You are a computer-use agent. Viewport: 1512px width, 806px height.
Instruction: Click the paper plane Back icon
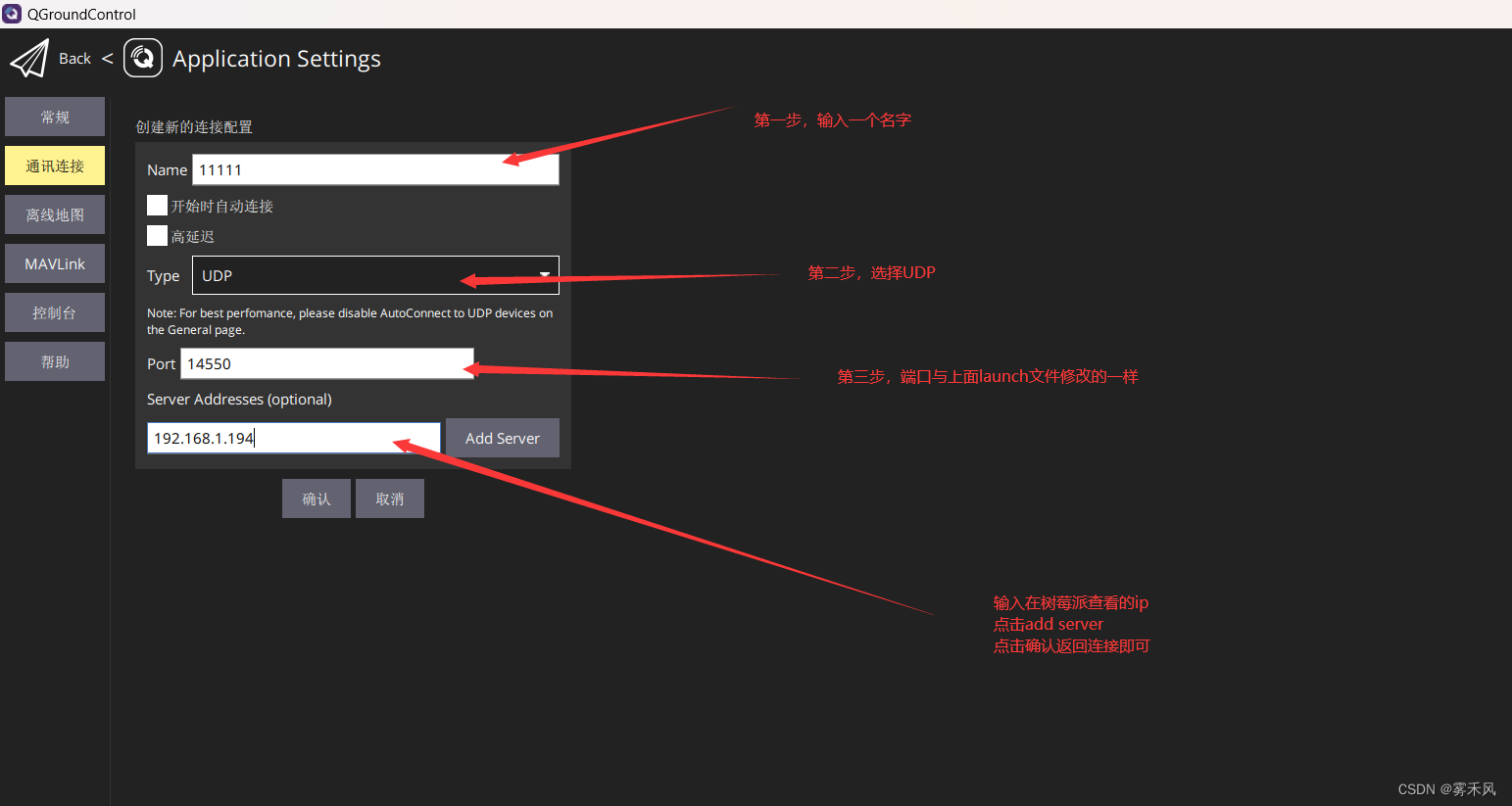coord(29,58)
